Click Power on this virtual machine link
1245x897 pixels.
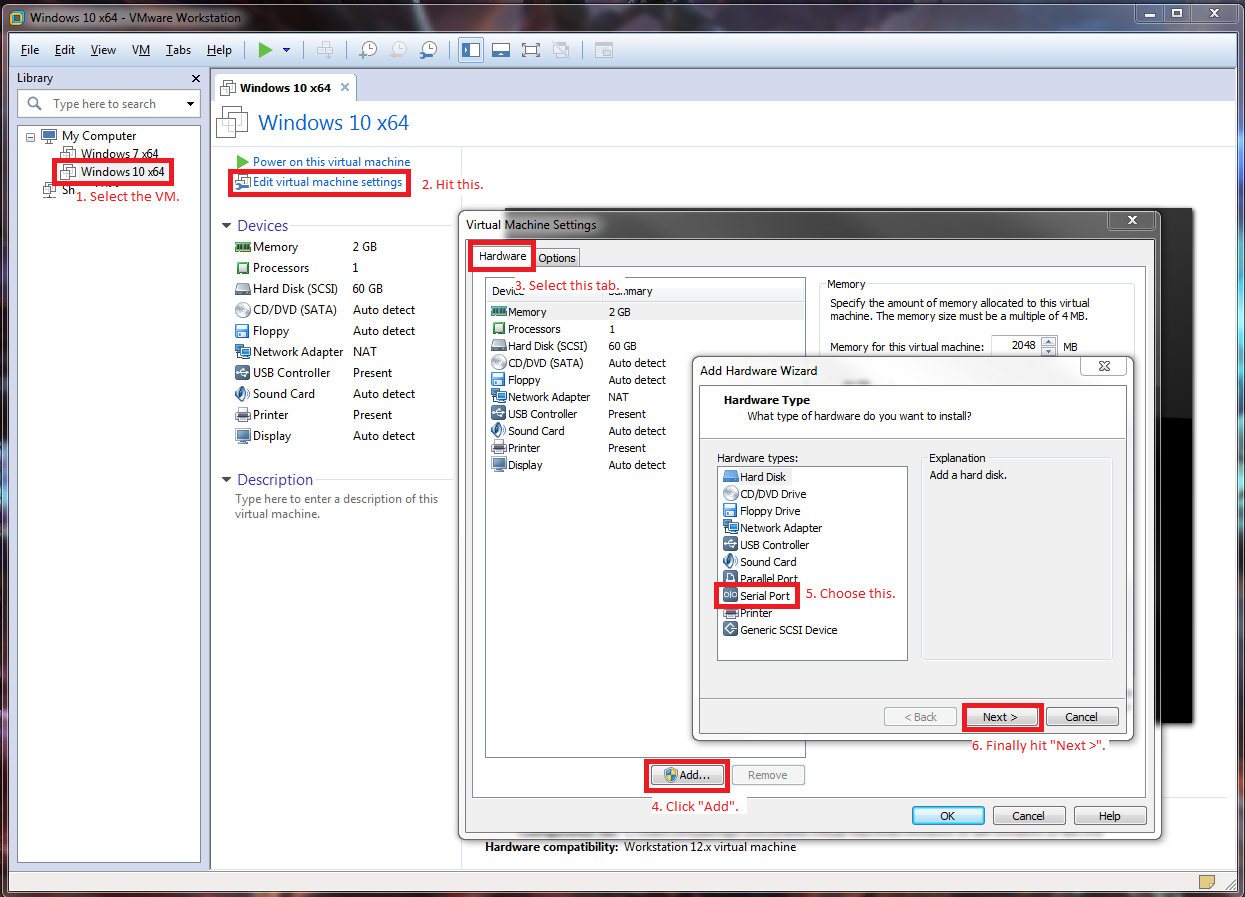(331, 162)
